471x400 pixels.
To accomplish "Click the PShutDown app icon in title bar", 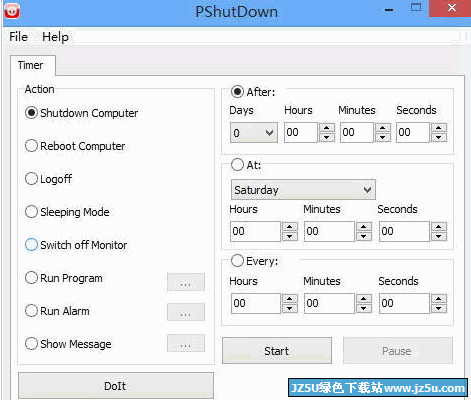I will [12, 10].
